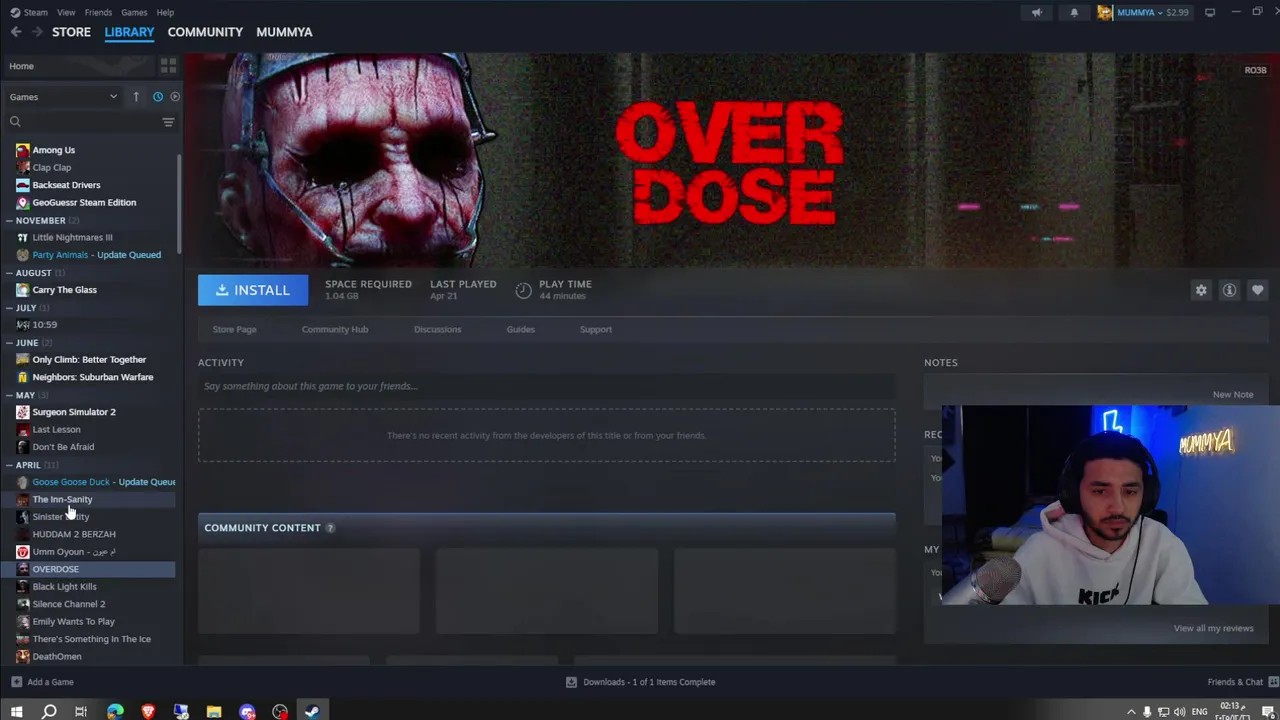Open the community content help icon

tap(330, 528)
